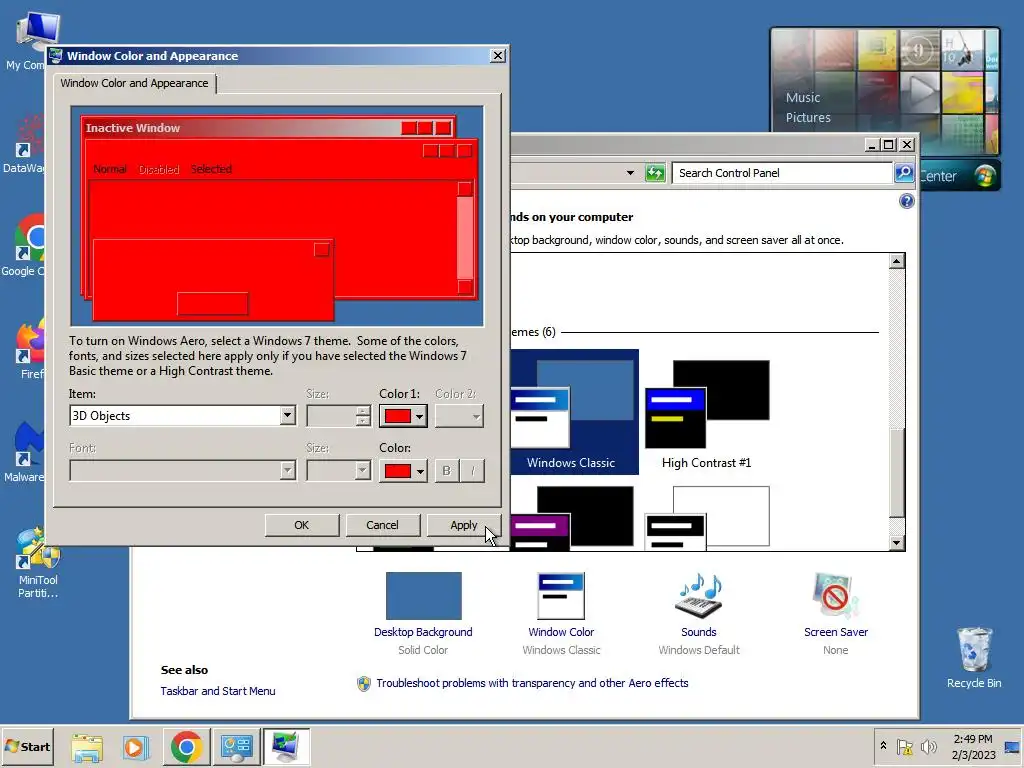Open Google Chrome desktop icon

click(24, 246)
